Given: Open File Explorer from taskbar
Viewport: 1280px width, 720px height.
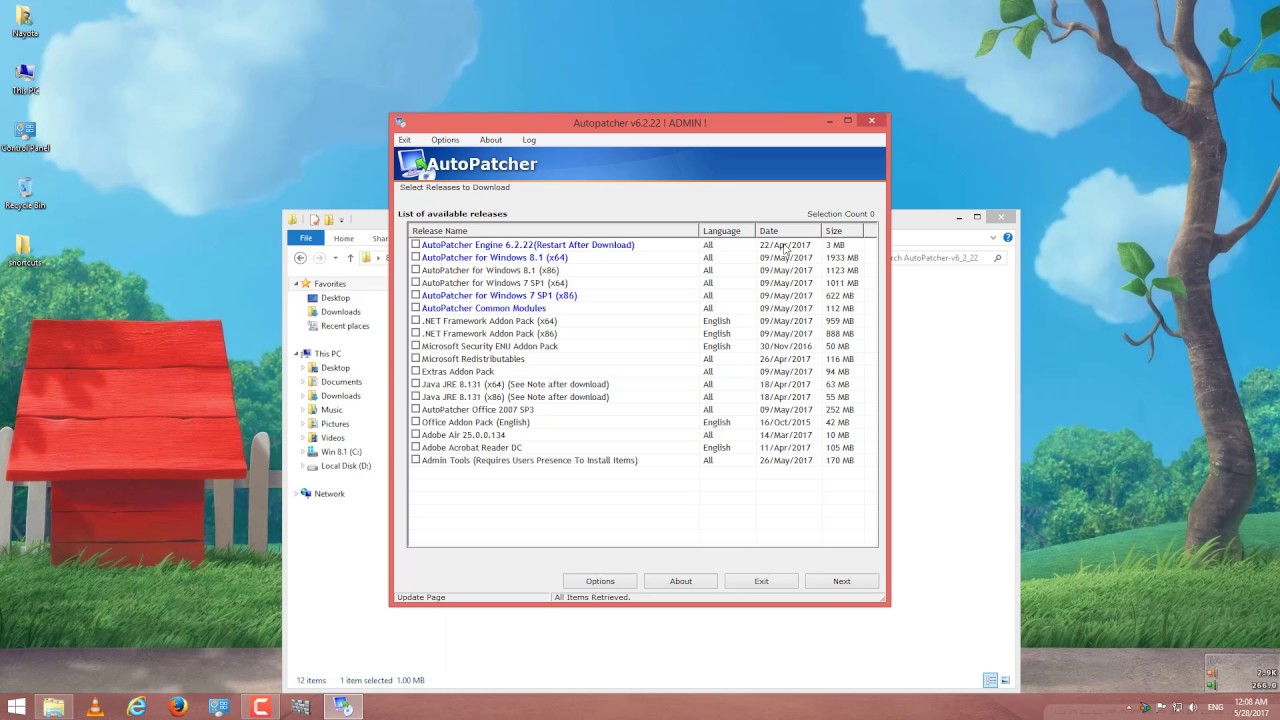Looking at the screenshot, I should [53, 707].
